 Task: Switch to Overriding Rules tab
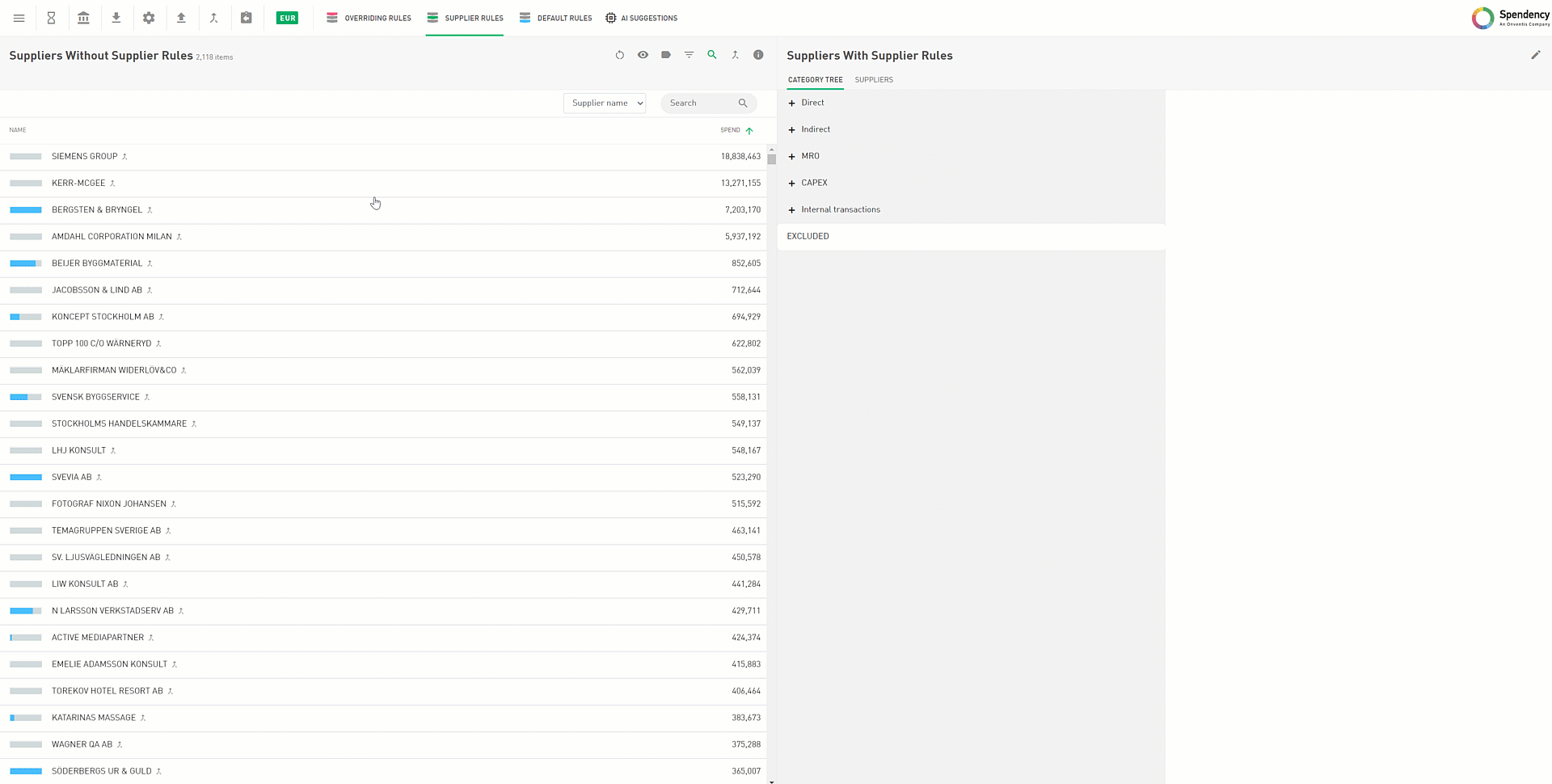click(x=369, y=18)
